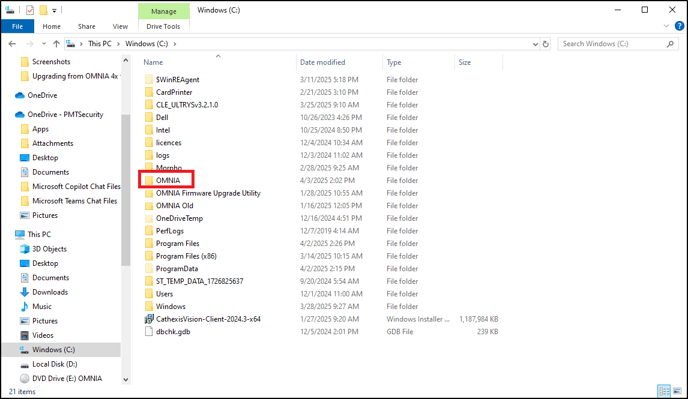Screen dimensions: 688x399
Task: Click This PC in the address bar
Action: click(100, 44)
